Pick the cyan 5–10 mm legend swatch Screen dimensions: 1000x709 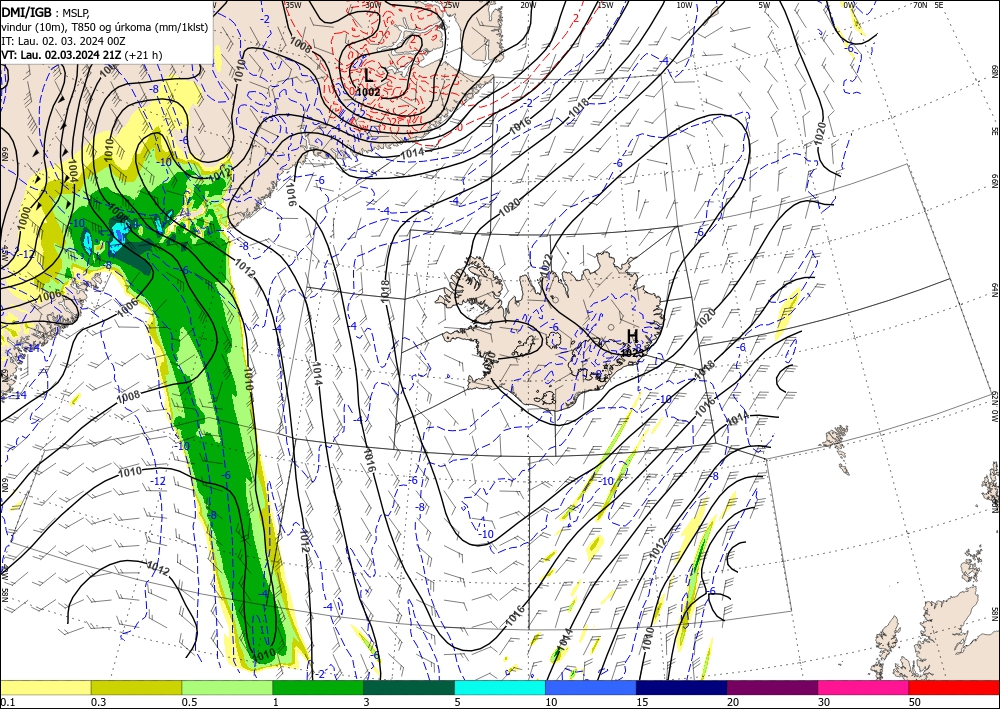[x=500, y=687]
